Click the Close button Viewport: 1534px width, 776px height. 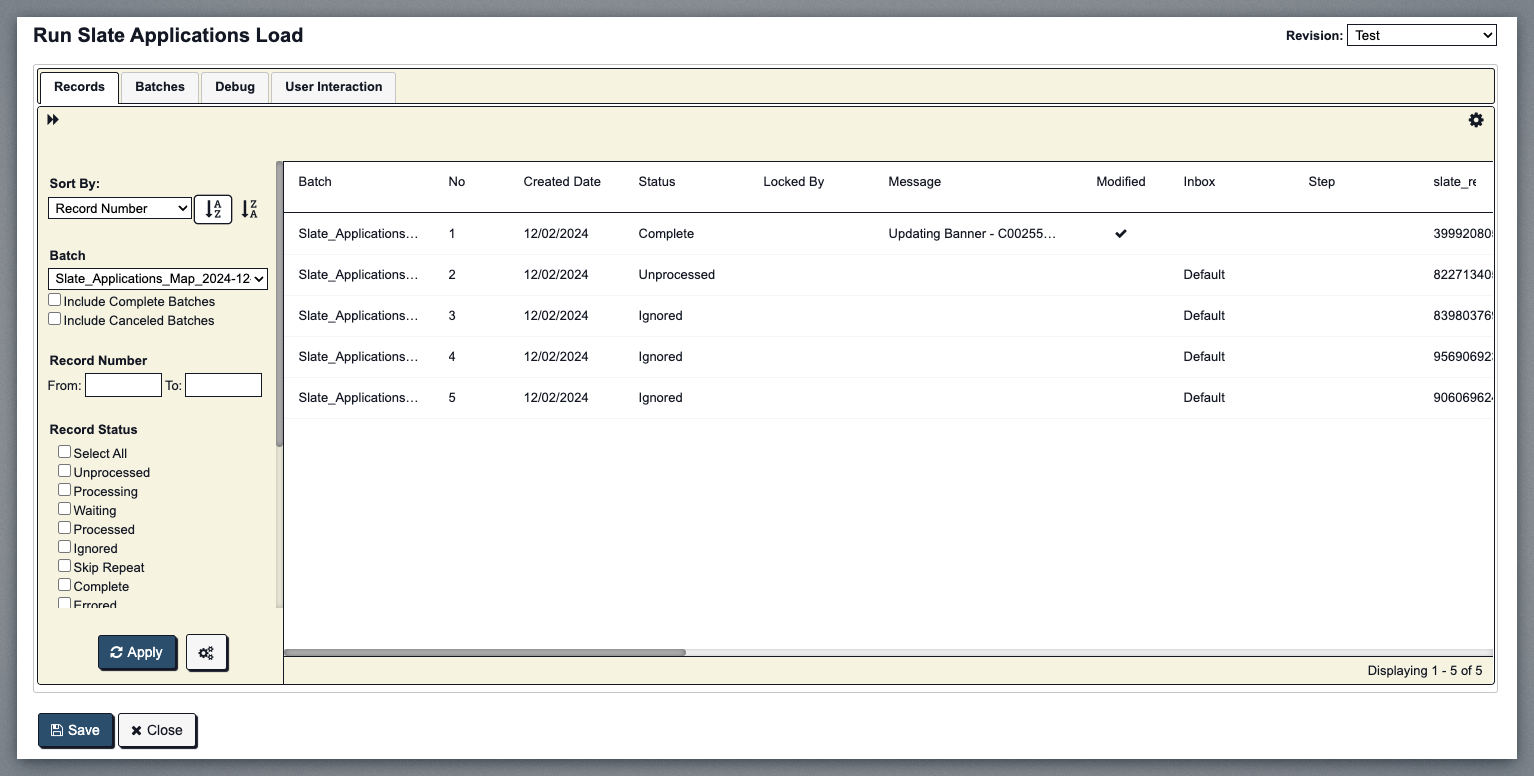tap(157, 730)
